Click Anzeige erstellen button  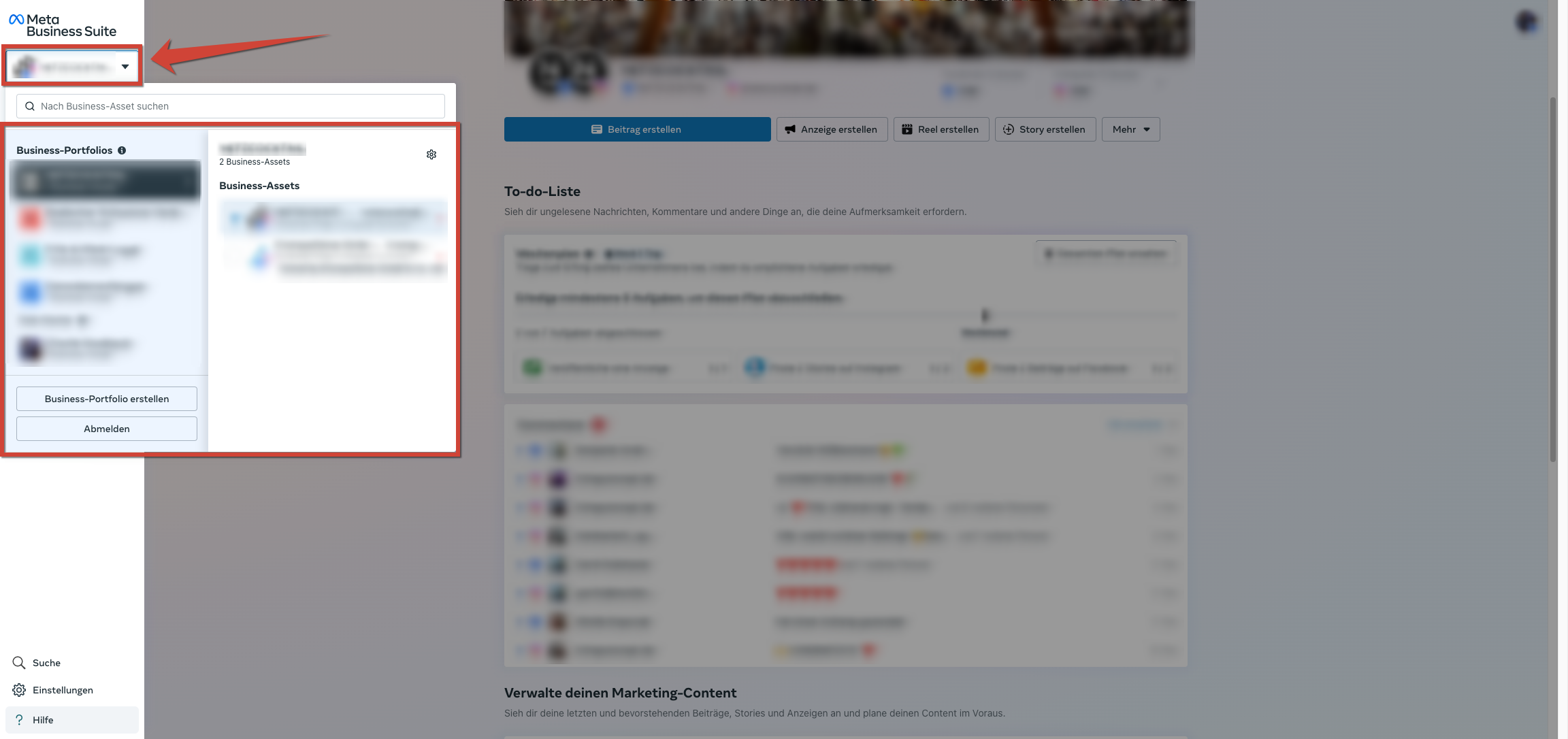832,129
